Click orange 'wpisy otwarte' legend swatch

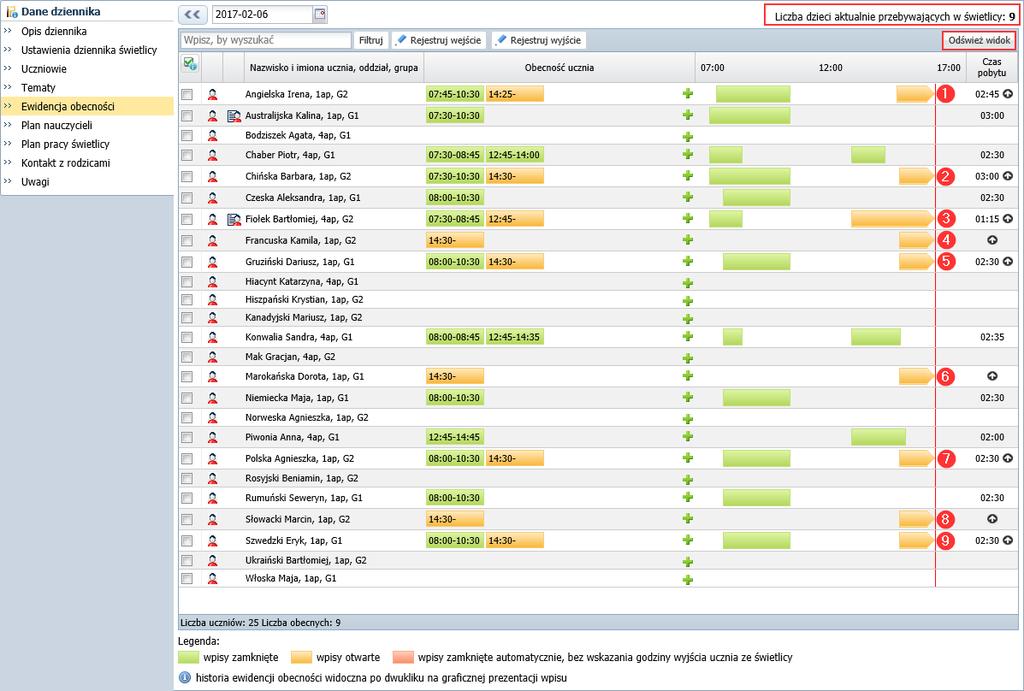click(x=301, y=656)
